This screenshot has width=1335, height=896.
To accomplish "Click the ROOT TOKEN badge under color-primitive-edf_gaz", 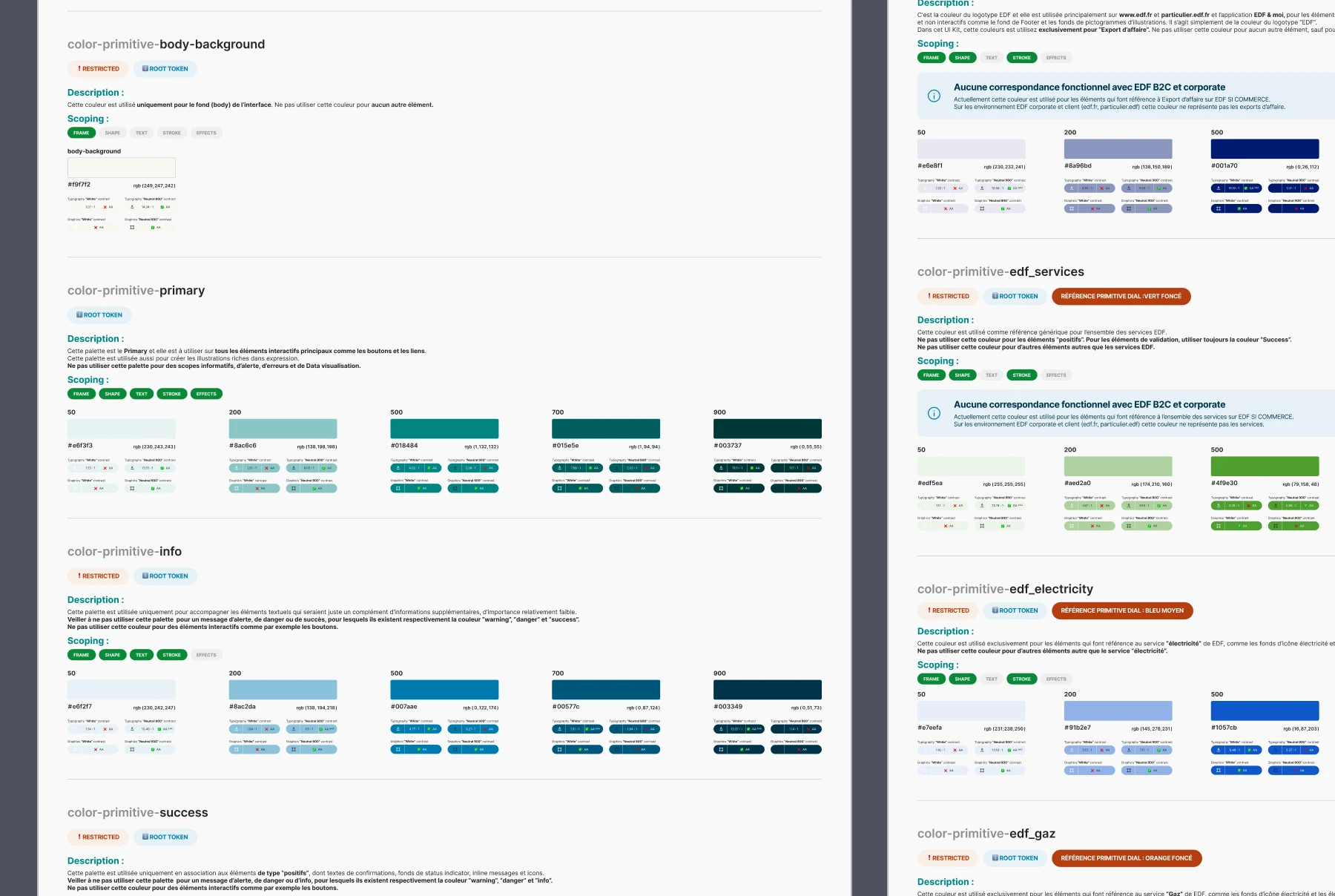I will pos(1015,858).
